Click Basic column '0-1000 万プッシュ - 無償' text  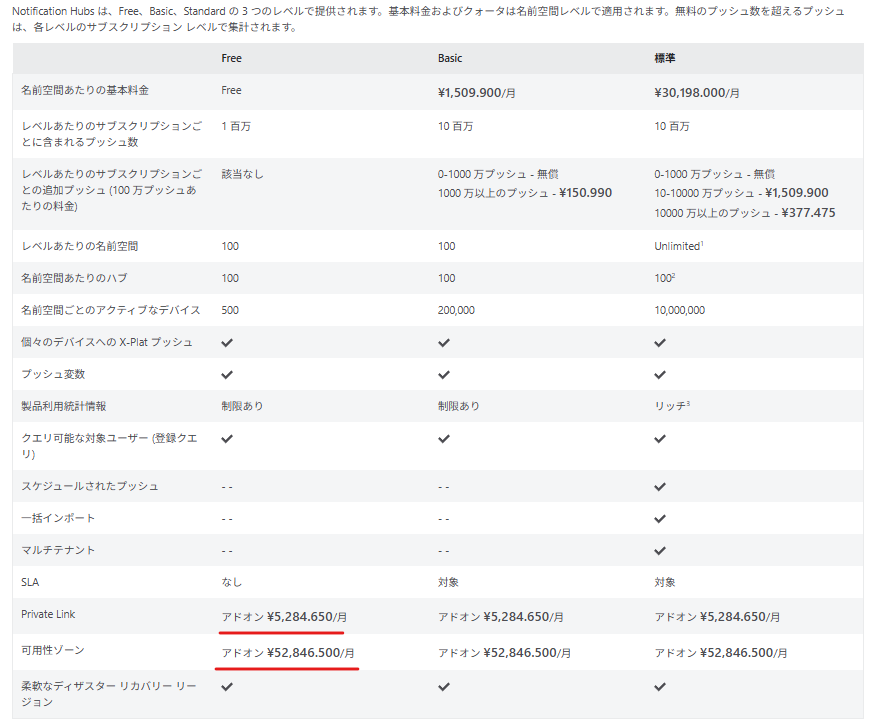click(x=498, y=174)
